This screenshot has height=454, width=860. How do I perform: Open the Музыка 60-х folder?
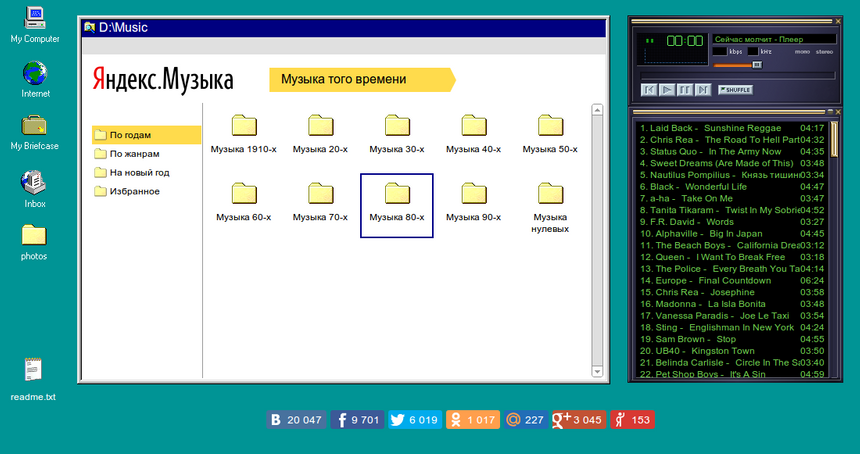pyautogui.click(x=244, y=202)
